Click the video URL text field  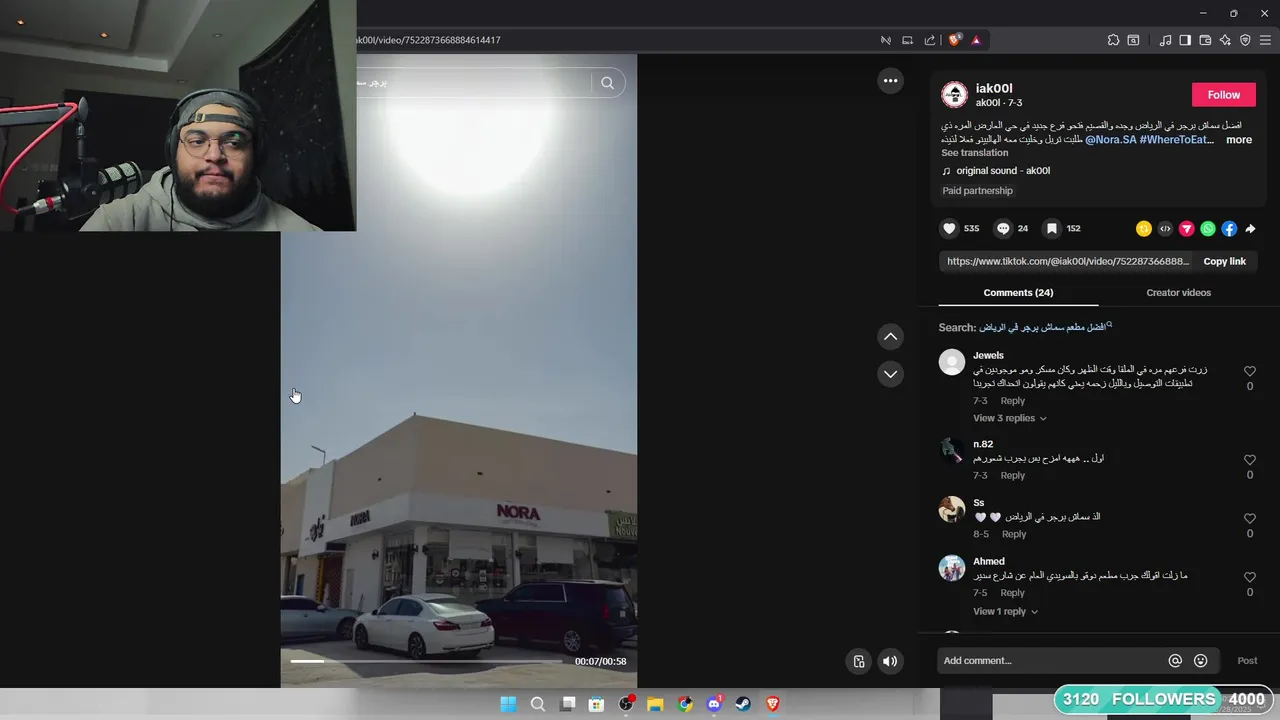click(x=1066, y=261)
